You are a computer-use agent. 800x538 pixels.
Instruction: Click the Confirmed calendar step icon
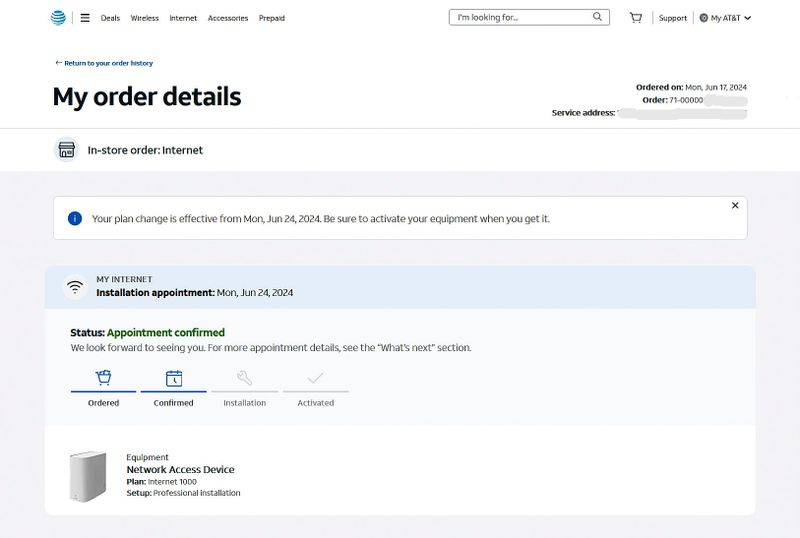click(173, 378)
